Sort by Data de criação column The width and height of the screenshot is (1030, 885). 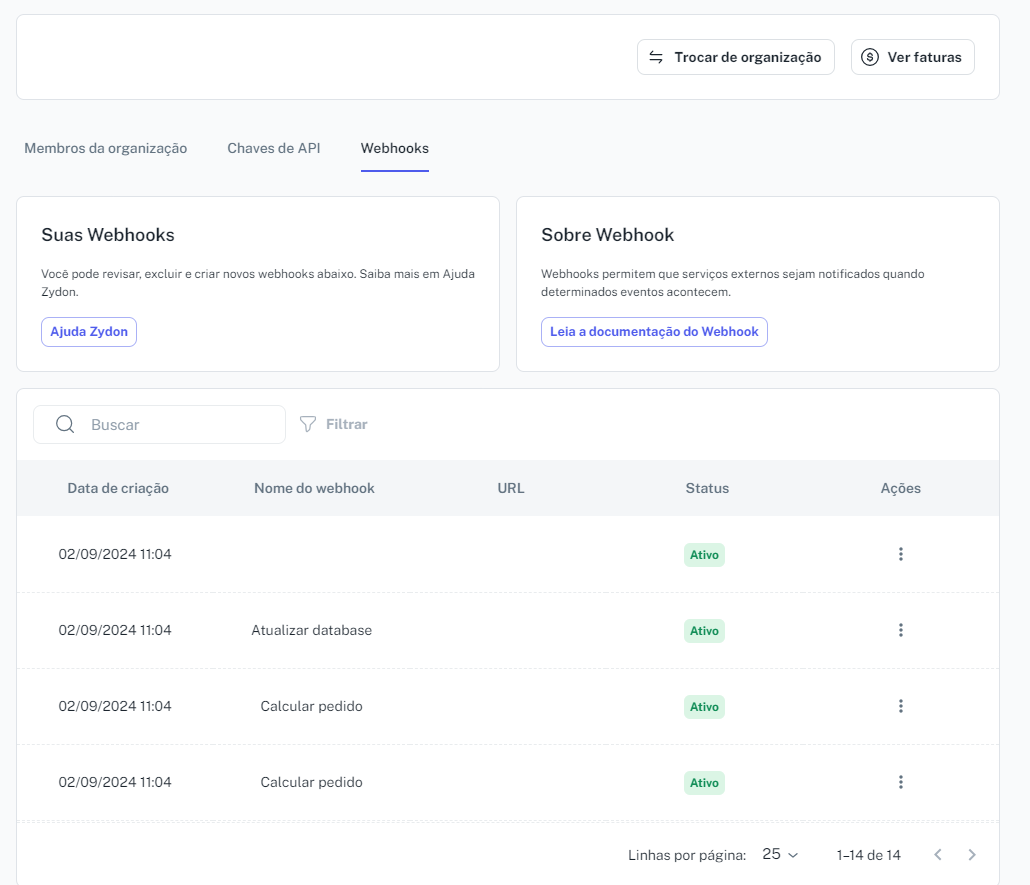coord(118,488)
